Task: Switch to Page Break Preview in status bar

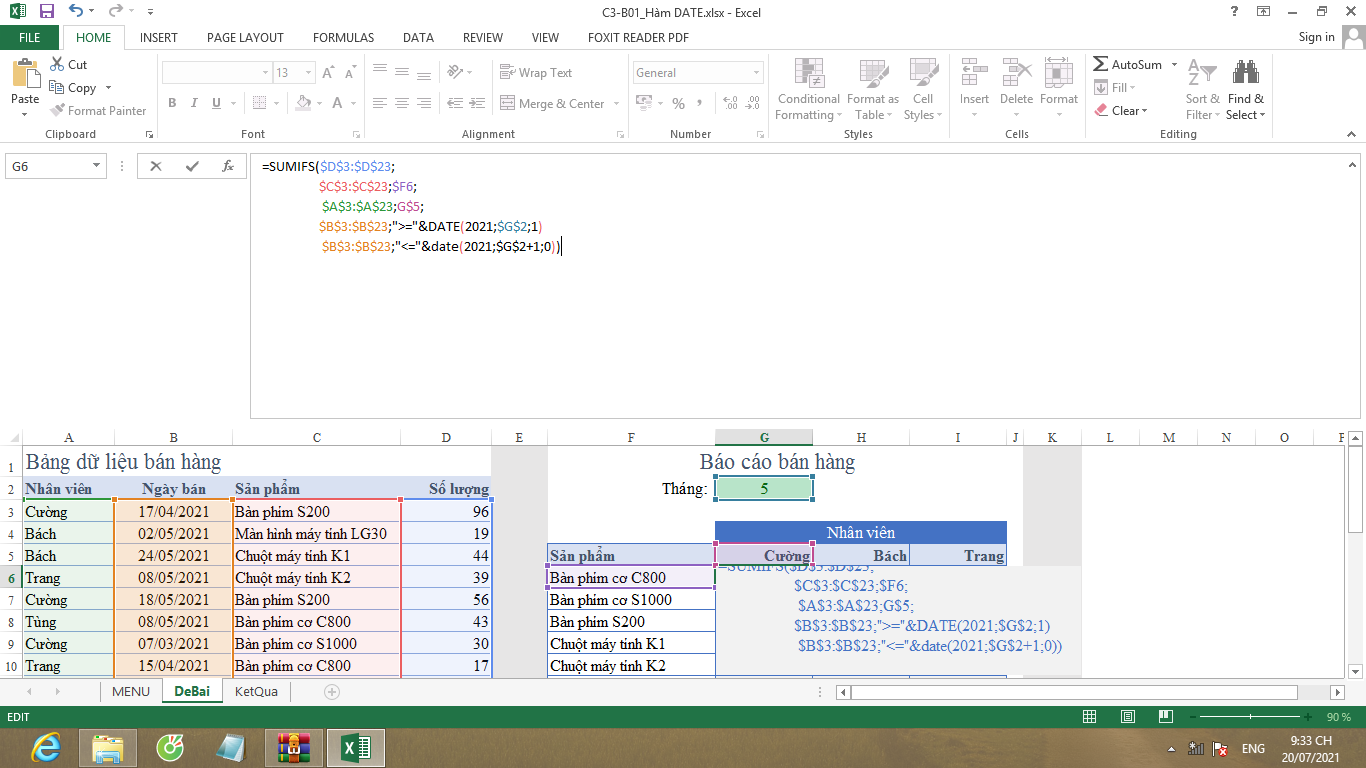Action: 1164,717
